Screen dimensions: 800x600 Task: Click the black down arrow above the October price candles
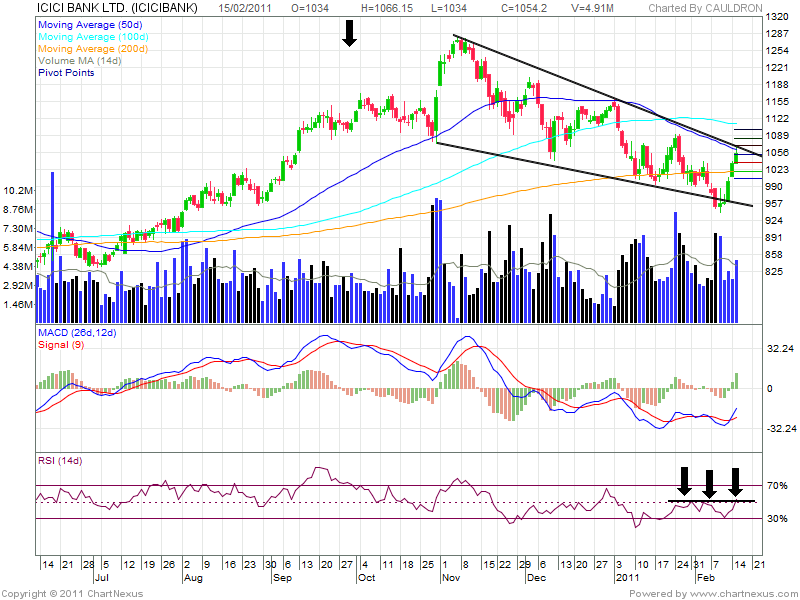349,34
